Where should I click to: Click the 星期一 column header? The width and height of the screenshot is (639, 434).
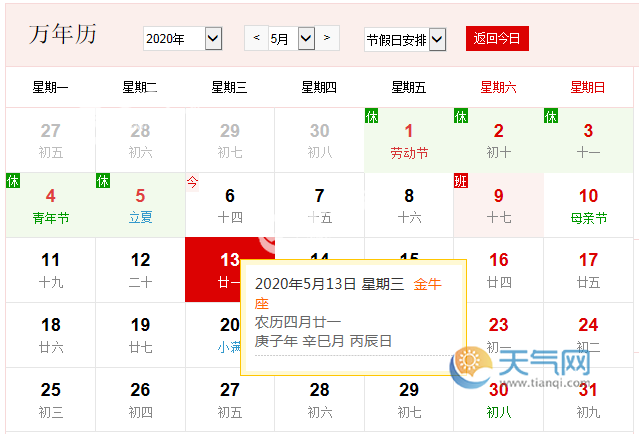[x=51, y=87]
